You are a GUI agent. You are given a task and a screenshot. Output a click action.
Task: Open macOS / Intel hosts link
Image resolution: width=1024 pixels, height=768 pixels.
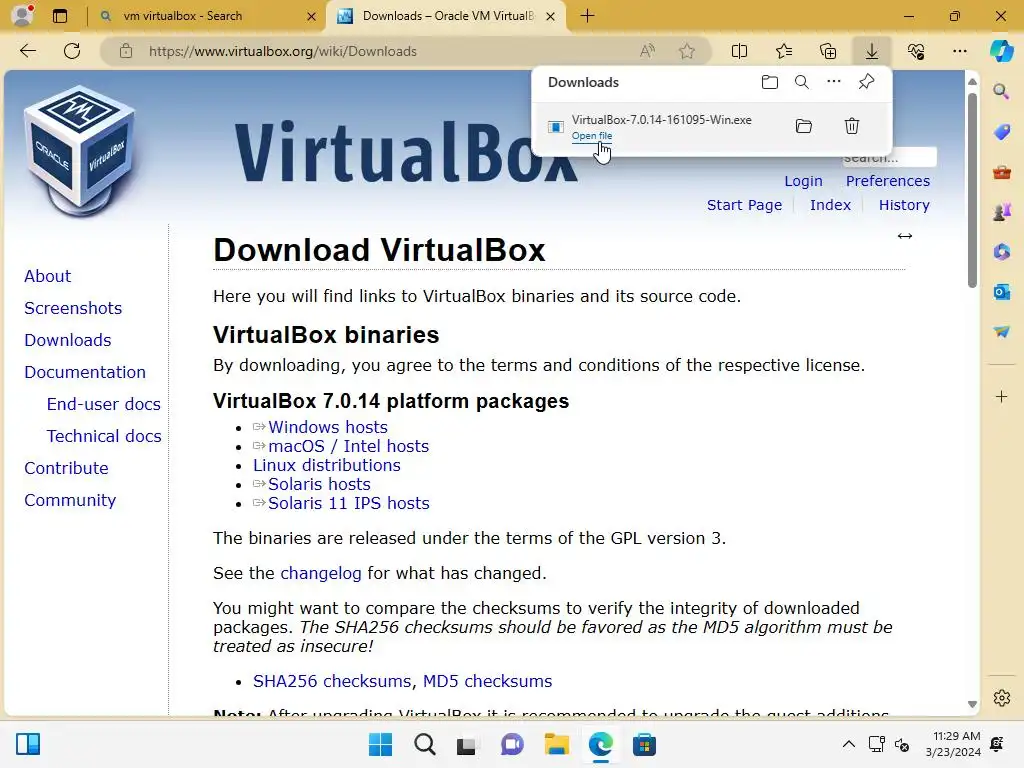coord(349,446)
